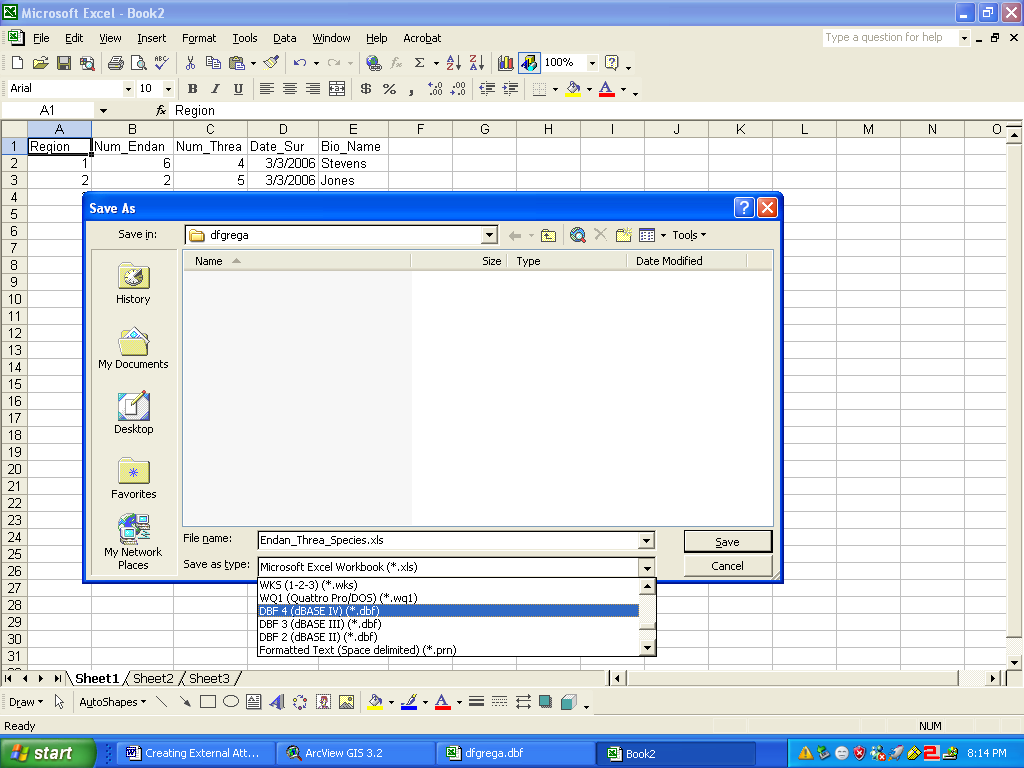Open the Chart Wizard icon

pos(505,63)
